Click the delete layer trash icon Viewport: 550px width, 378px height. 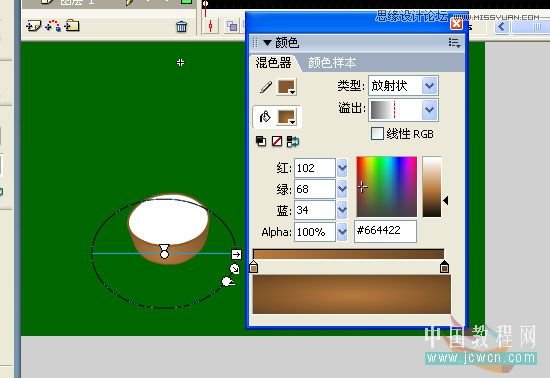181,26
